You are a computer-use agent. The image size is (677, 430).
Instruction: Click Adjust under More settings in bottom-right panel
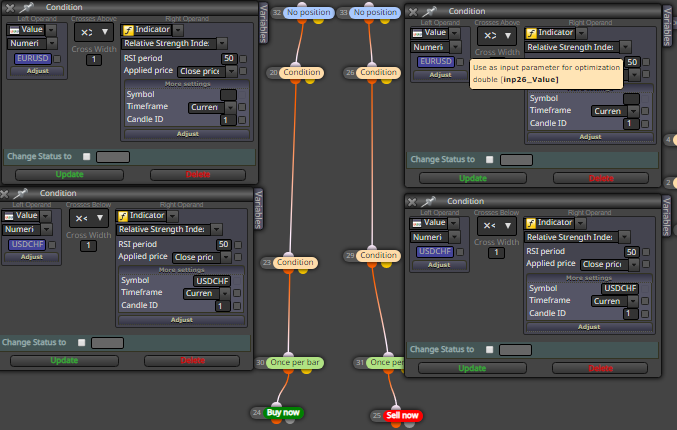[589, 327]
